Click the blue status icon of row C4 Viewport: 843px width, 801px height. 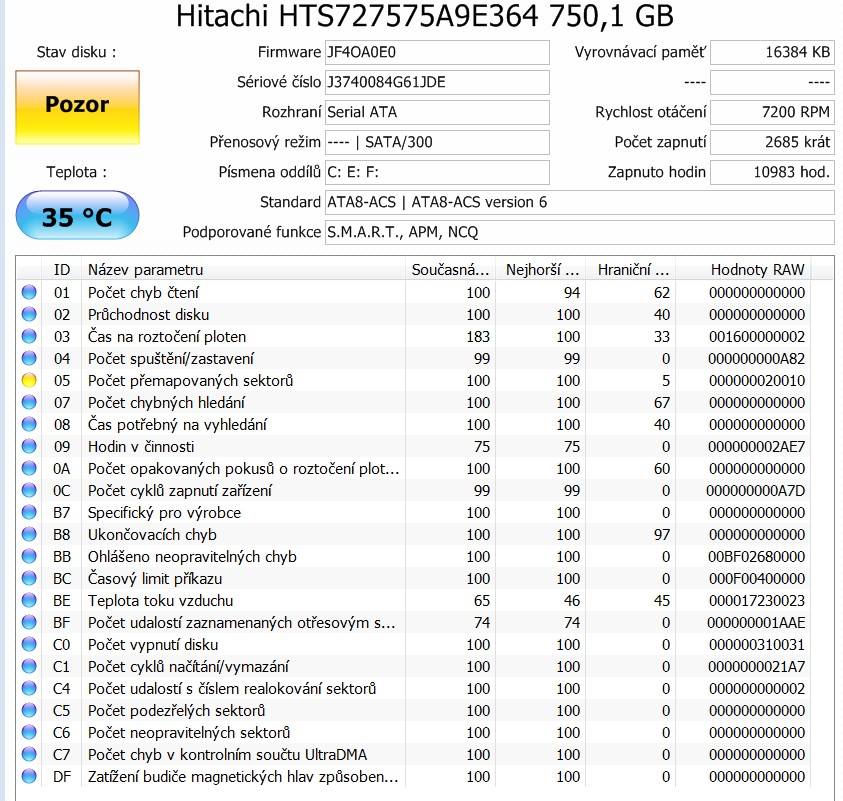click(29, 689)
